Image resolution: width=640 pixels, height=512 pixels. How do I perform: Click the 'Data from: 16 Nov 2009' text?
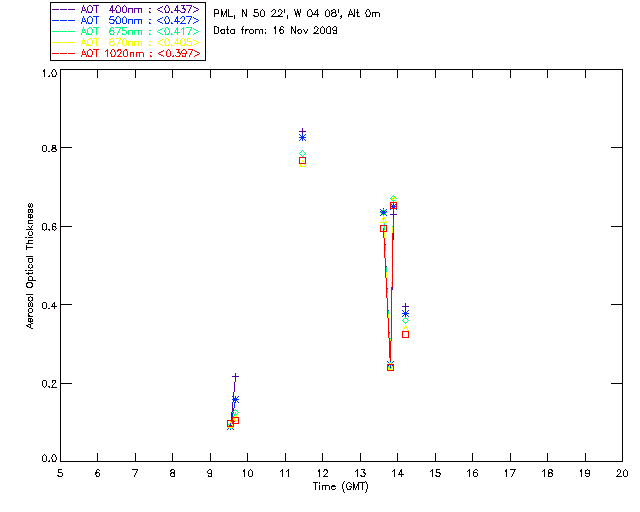(275, 31)
